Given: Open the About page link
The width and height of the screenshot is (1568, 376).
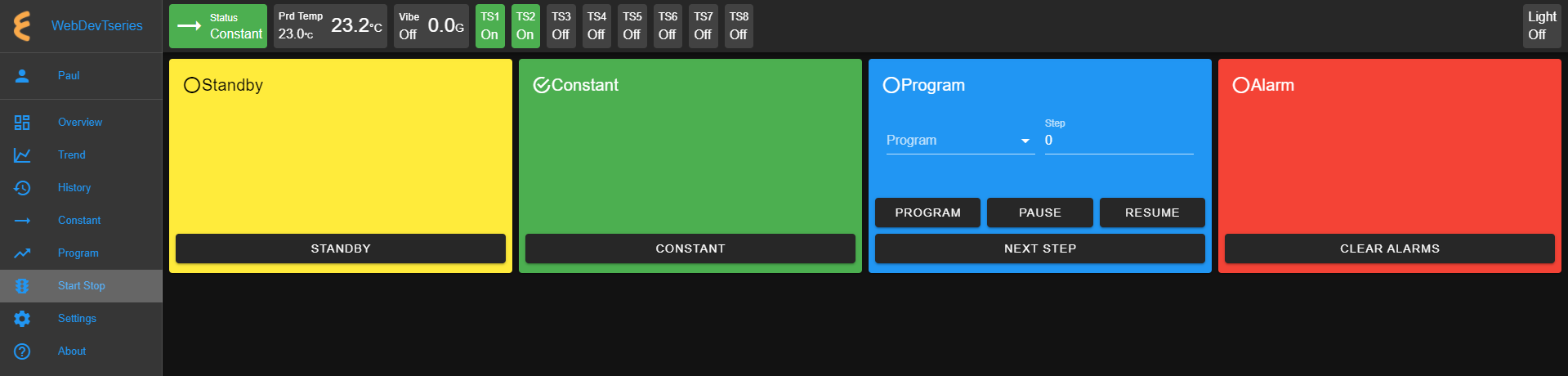Looking at the screenshot, I should 81,351.
